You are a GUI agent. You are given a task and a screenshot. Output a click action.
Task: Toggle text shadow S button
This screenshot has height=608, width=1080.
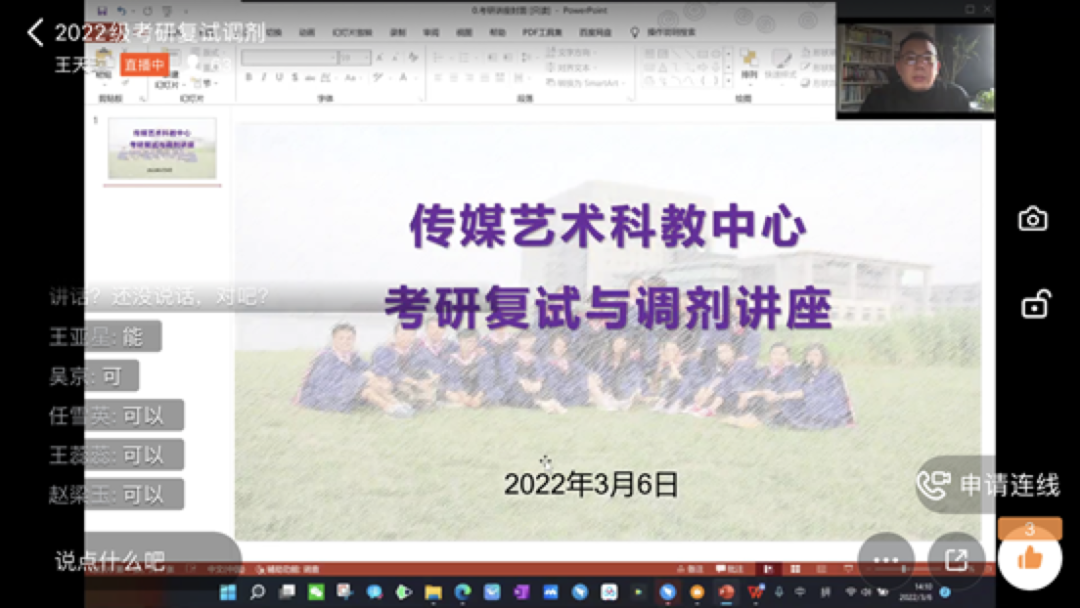point(295,78)
